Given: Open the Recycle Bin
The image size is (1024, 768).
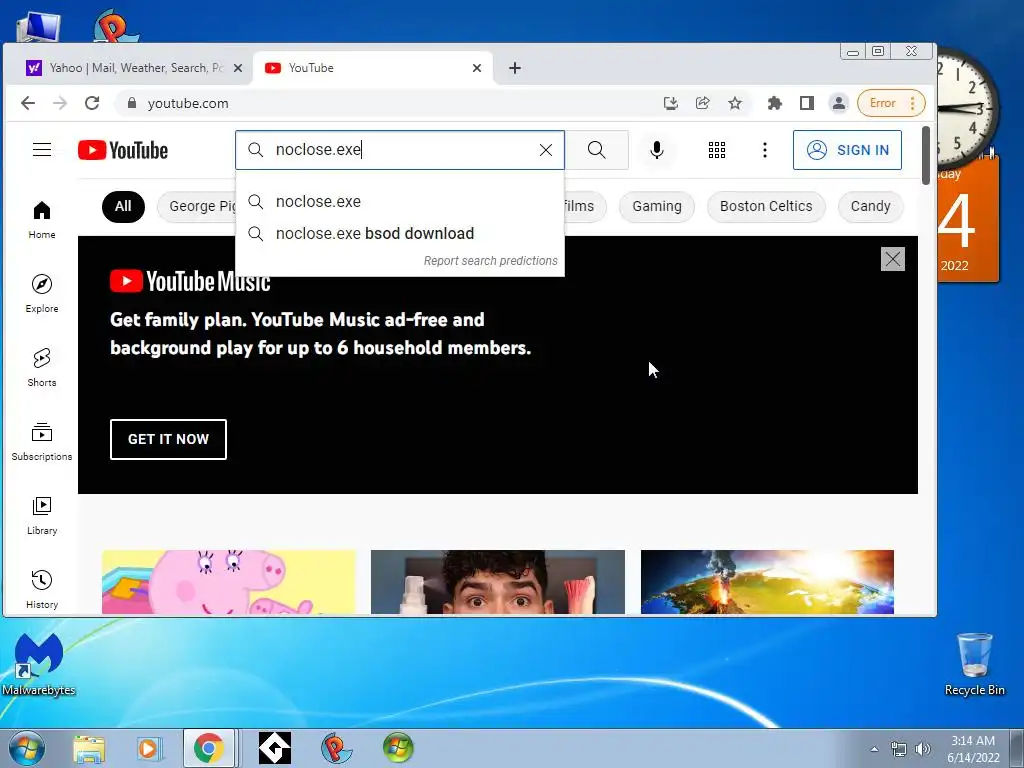Looking at the screenshot, I should pyautogui.click(x=974, y=665).
